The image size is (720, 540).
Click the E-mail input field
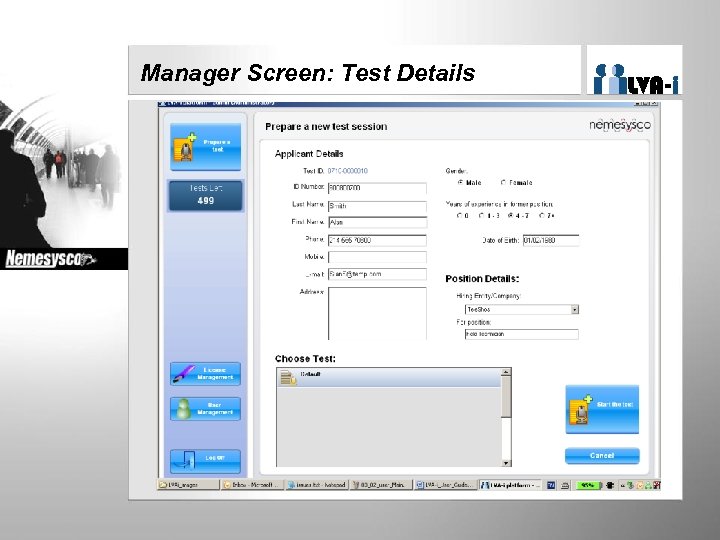(377, 274)
